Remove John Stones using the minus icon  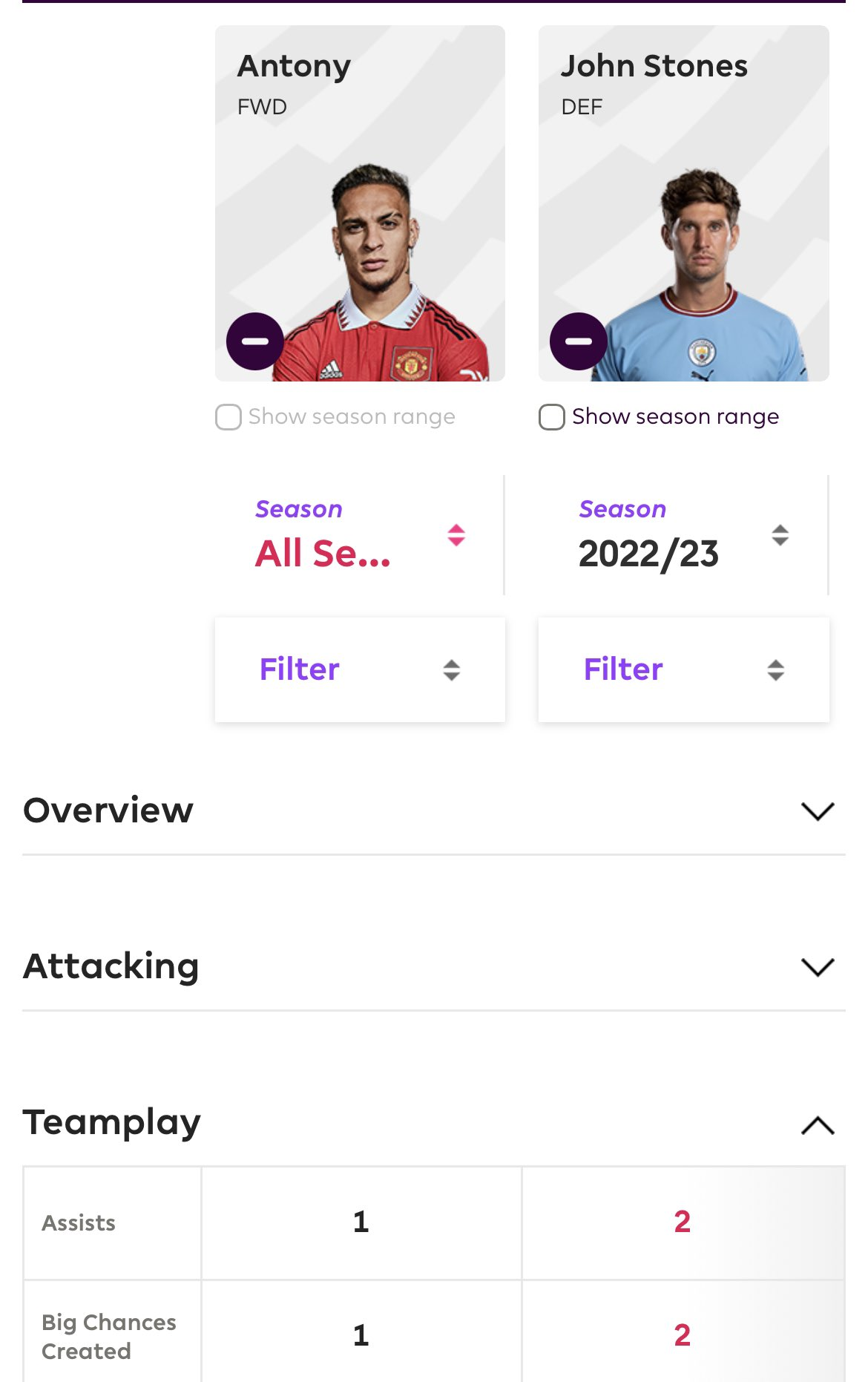coord(578,341)
